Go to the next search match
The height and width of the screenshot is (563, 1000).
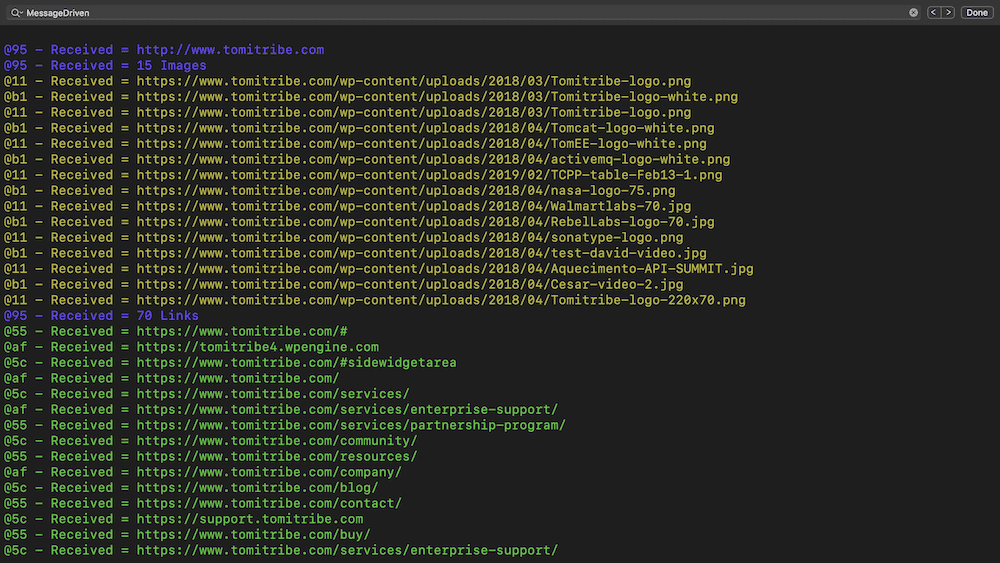[x=948, y=13]
